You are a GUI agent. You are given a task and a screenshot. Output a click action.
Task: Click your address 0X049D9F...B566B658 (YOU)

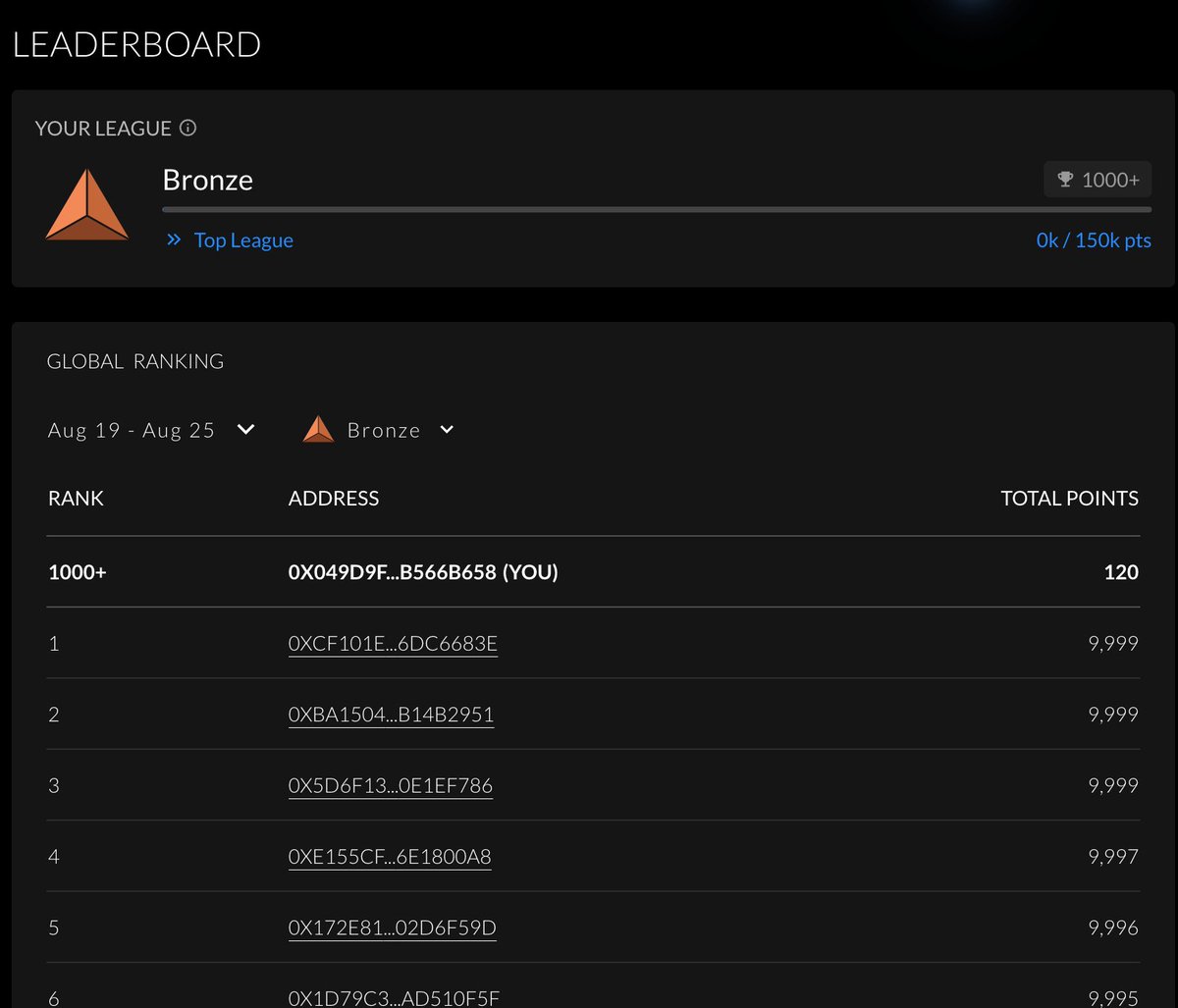point(423,572)
